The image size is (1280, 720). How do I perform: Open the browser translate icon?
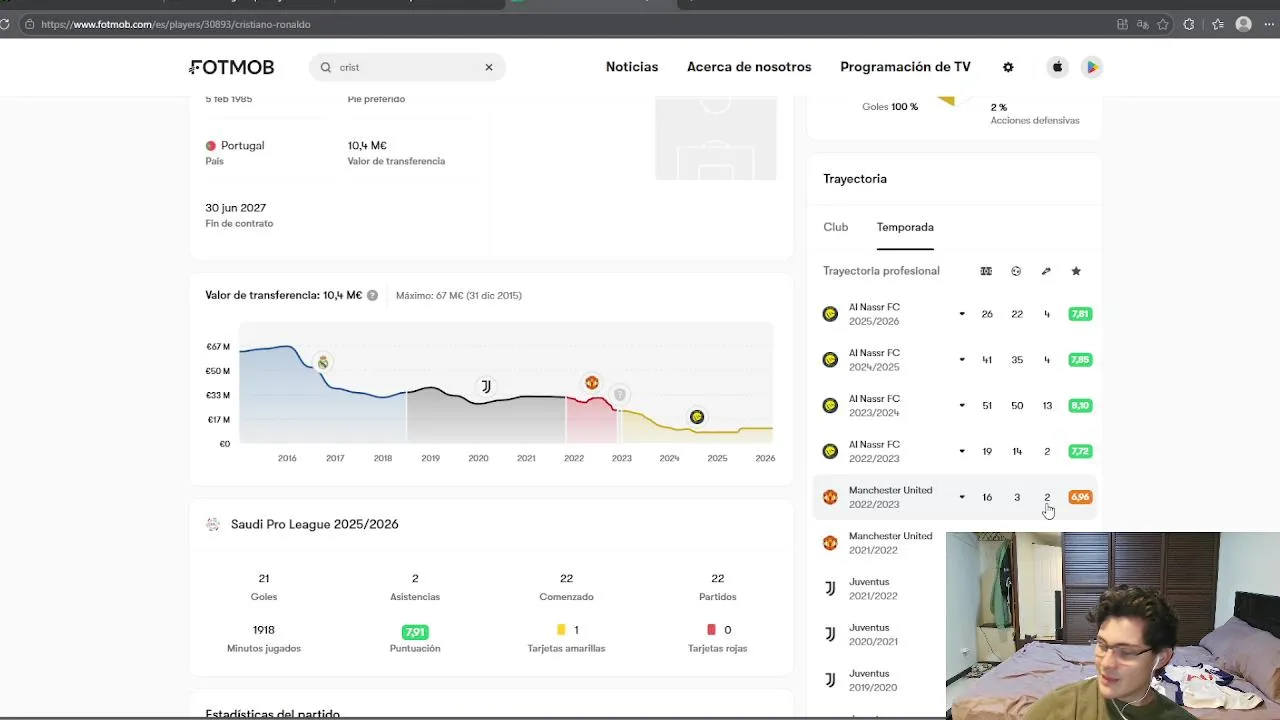(x=1143, y=24)
